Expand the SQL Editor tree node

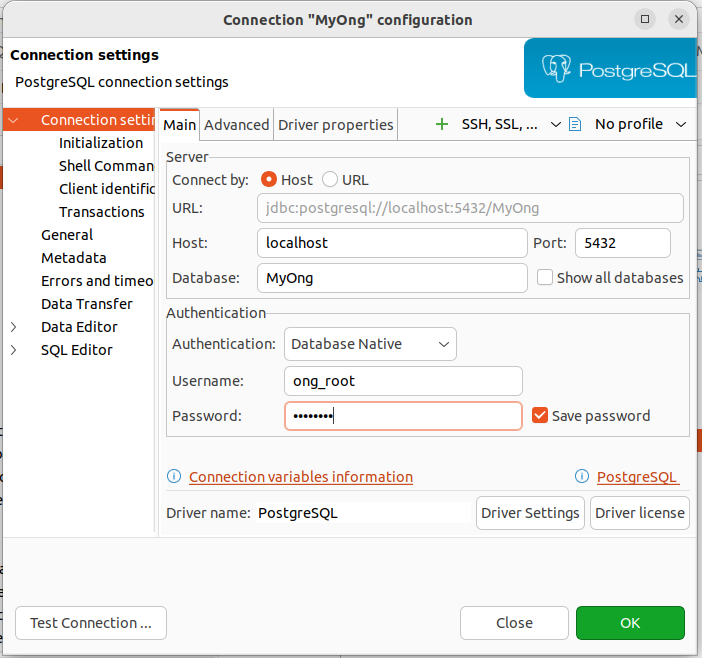(x=13, y=350)
